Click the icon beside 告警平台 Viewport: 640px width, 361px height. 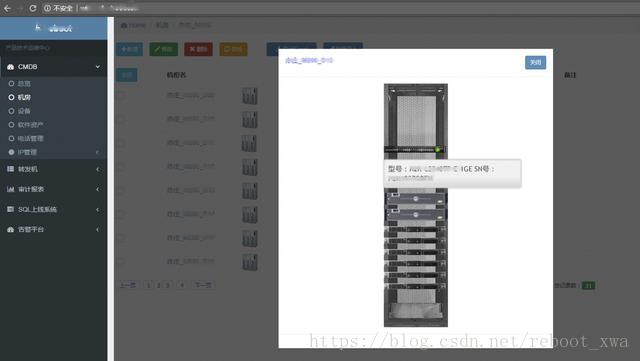pos(11,229)
